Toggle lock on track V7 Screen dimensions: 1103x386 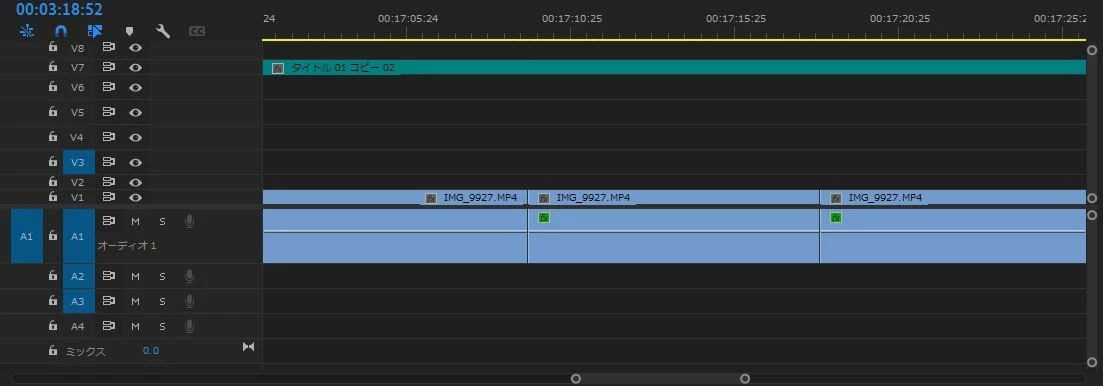coord(53,67)
